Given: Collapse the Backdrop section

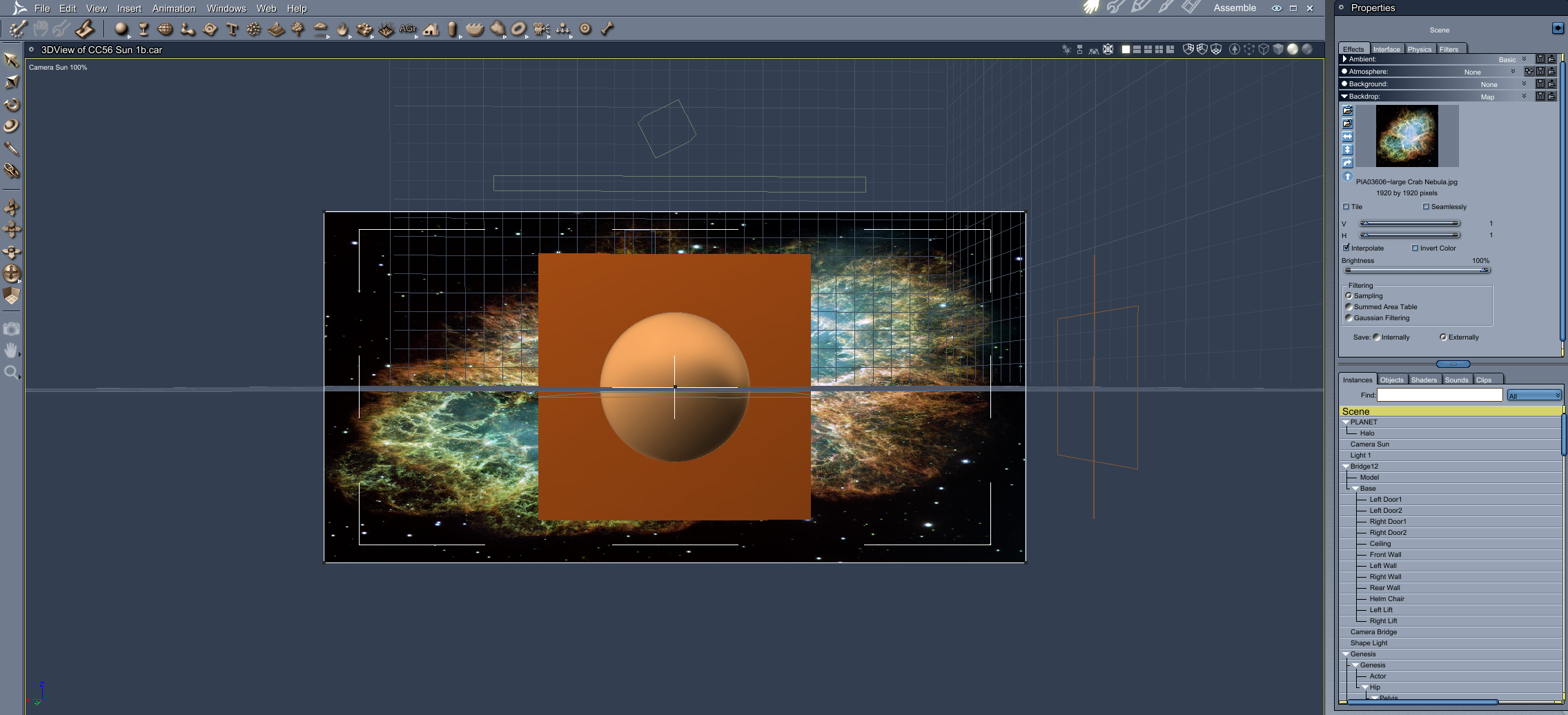Looking at the screenshot, I should click(1344, 97).
